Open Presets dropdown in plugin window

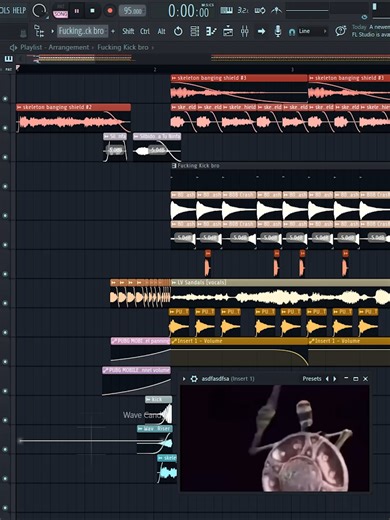pyautogui.click(x=312, y=379)
